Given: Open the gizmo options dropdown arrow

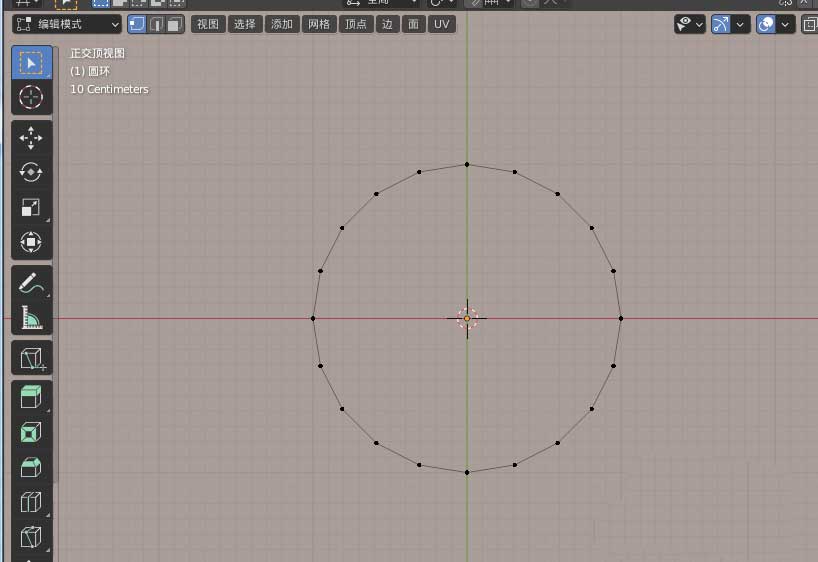Looking at the screenshot, I should (740, 24).
